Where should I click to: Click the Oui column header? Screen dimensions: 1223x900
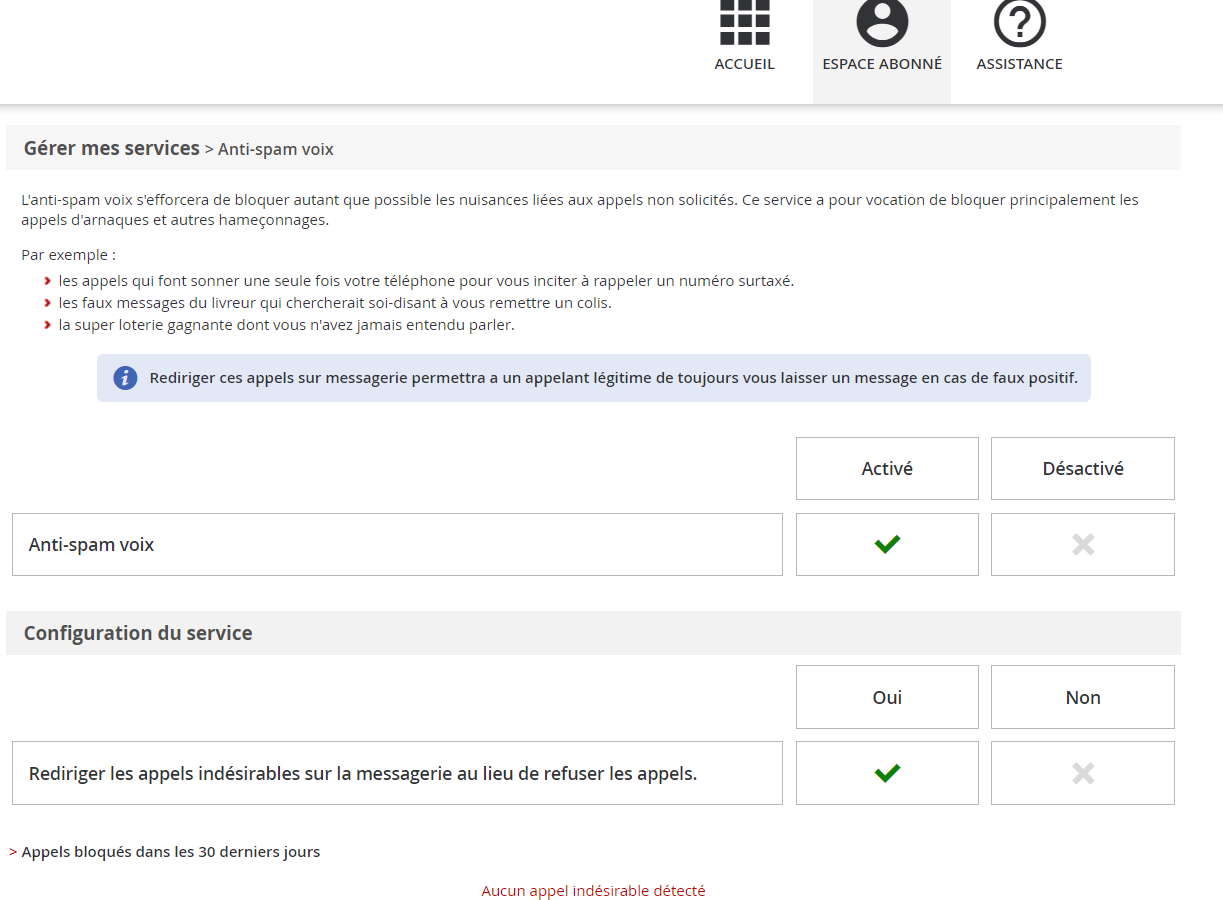(x=887, y=697)
